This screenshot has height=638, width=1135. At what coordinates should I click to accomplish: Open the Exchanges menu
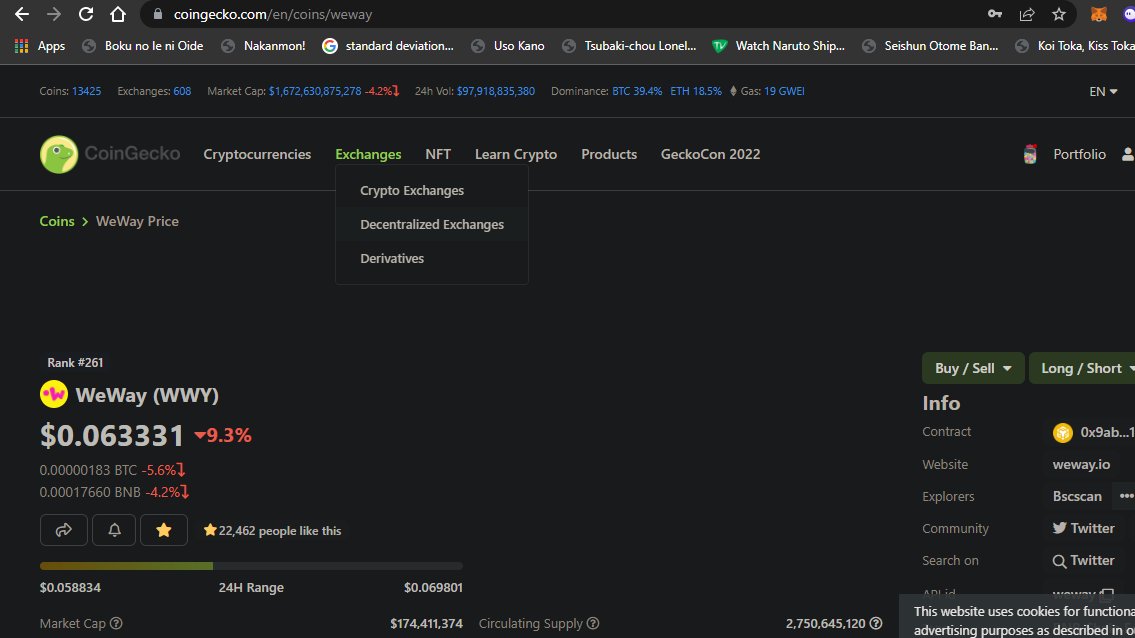(368, 154)
